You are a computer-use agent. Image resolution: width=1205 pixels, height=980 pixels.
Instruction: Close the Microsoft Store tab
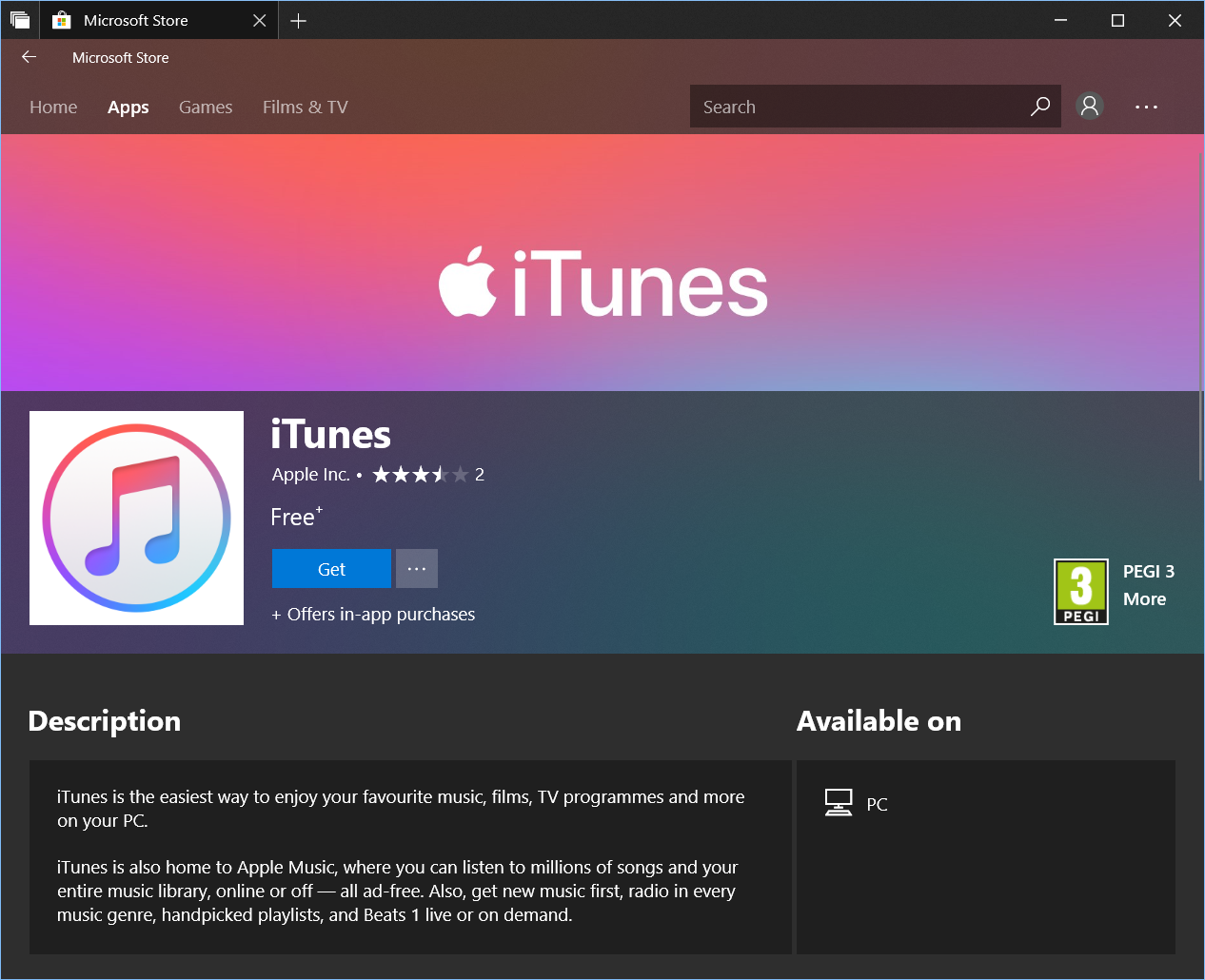pos(259,21)
